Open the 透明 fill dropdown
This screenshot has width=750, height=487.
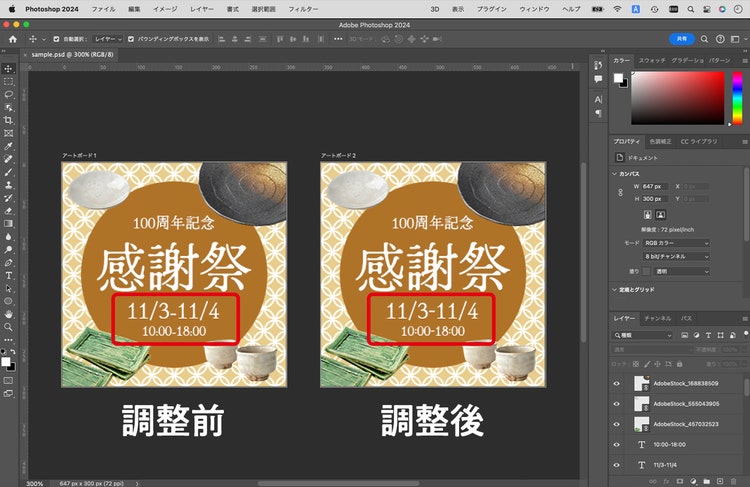click(x=682, y=271)
